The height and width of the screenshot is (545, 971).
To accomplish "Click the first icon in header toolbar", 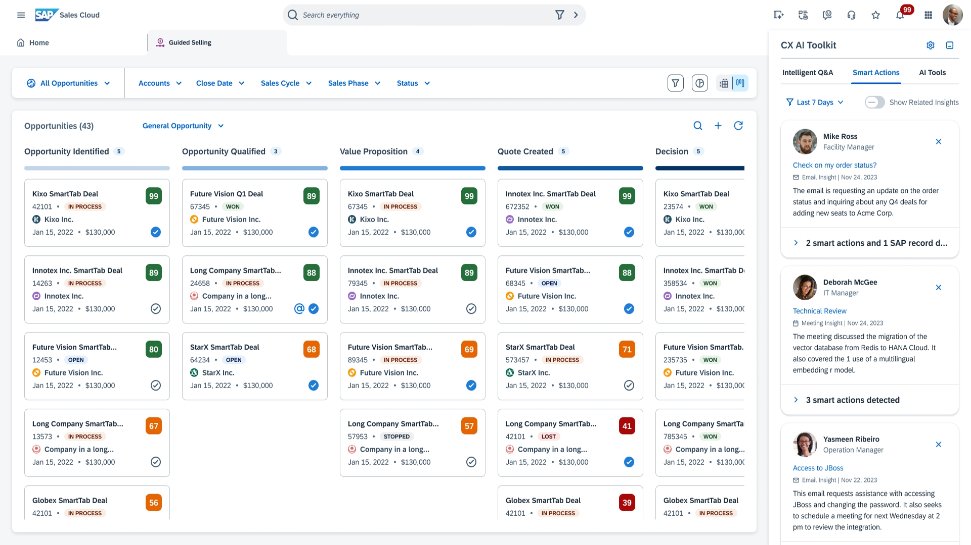I will pyautogui.click(x=778, y=15).
